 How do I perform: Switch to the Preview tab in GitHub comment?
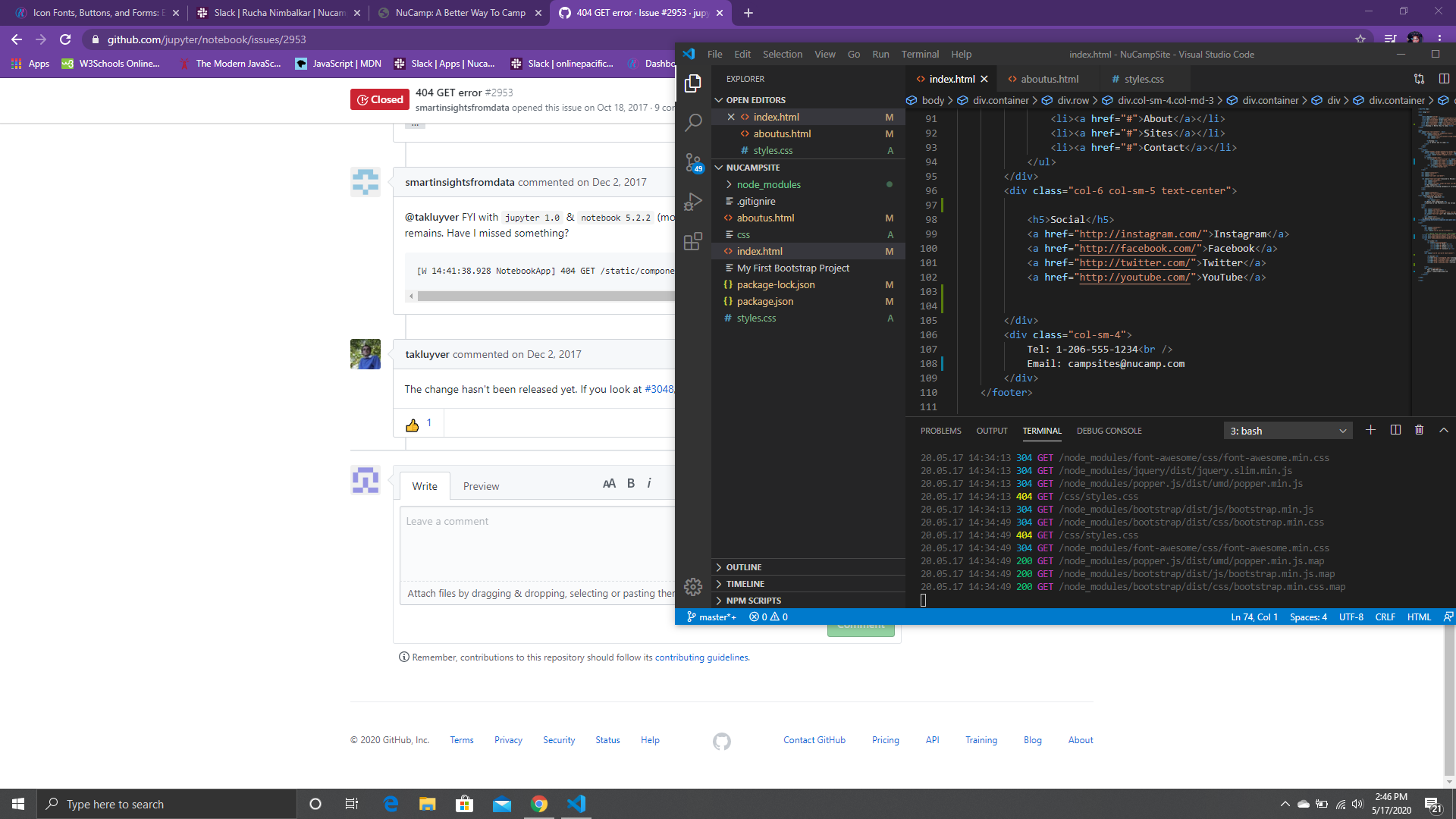[x=481, y=486]
